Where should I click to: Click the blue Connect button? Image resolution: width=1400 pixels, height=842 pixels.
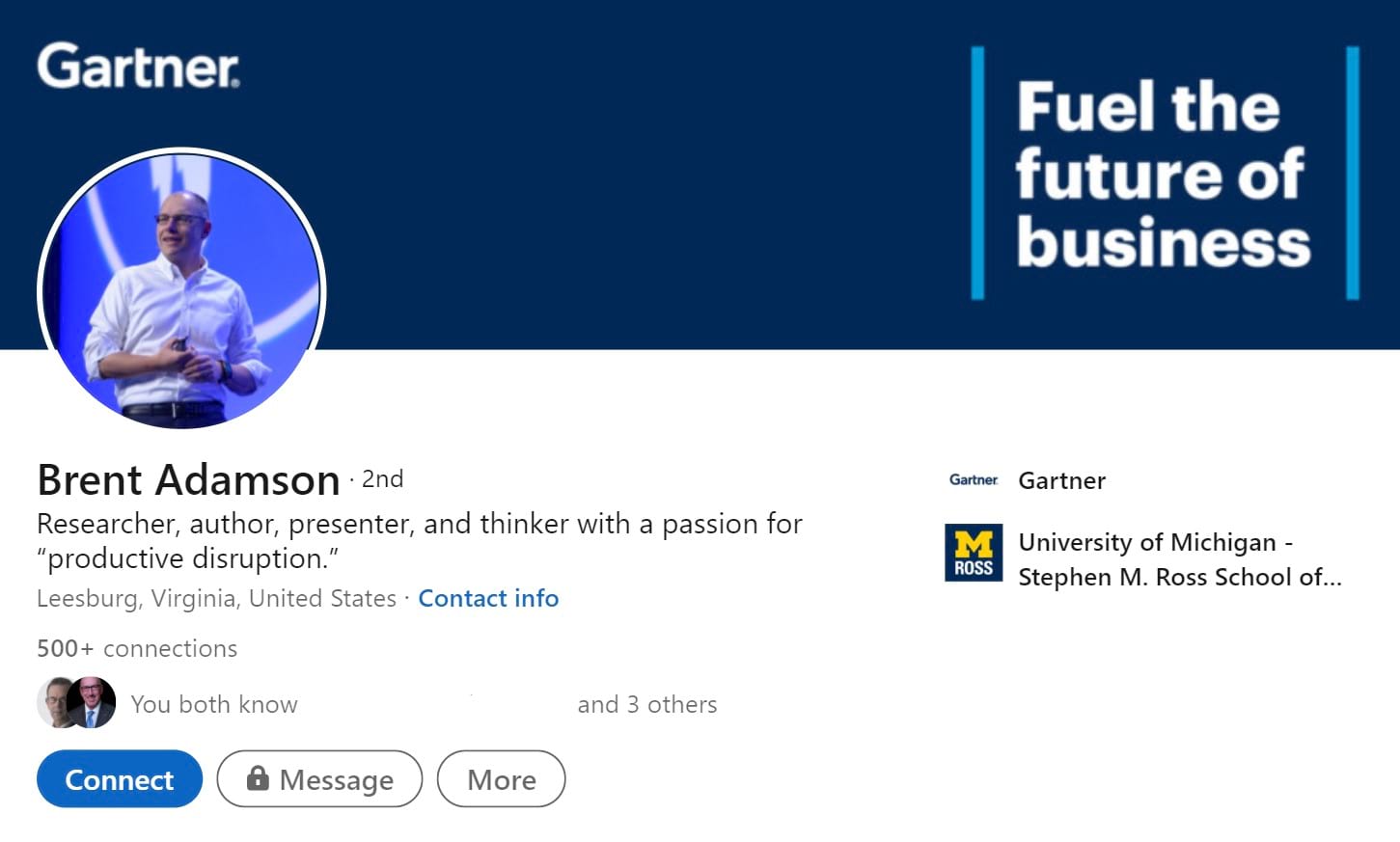click(120, 778)
